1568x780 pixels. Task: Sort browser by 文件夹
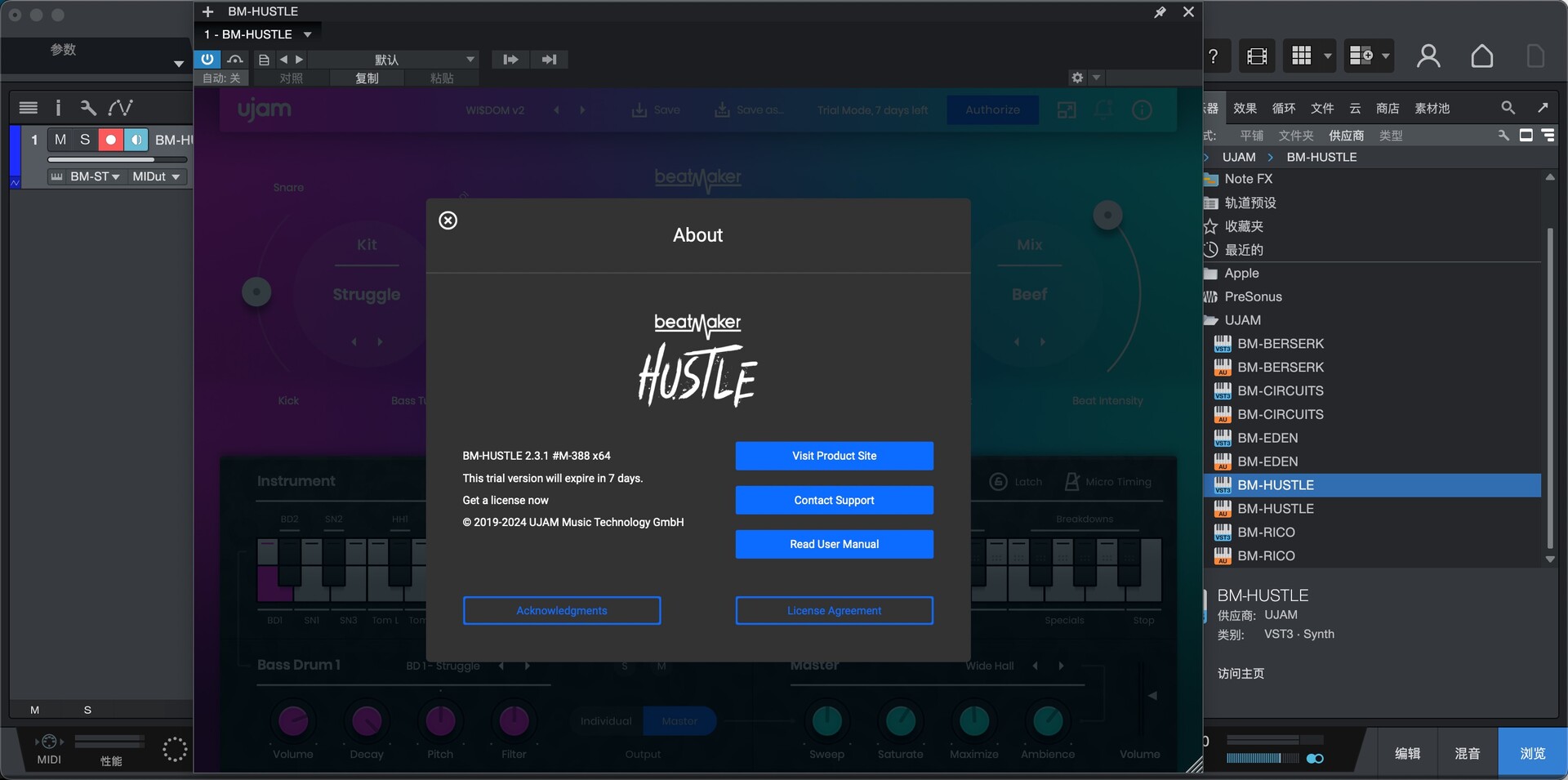coord(1296,136)
